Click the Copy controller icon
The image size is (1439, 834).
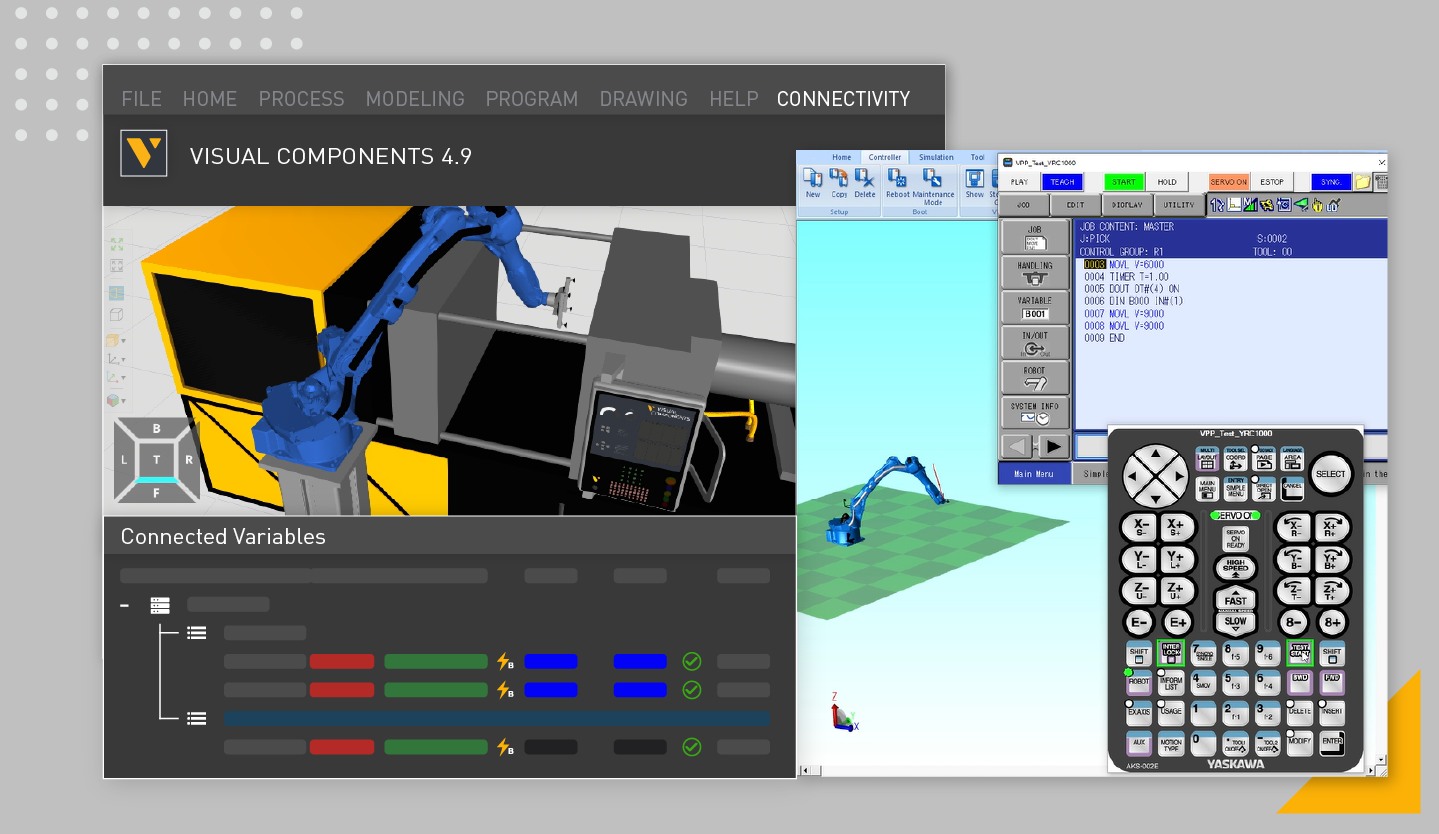(x=839, y=183)
